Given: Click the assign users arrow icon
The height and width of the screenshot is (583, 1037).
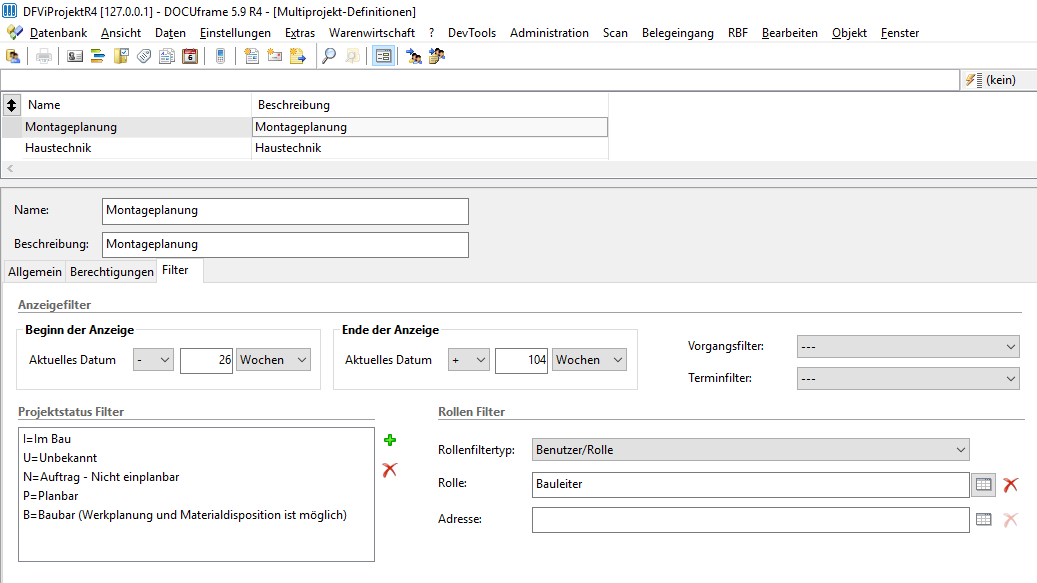Looking at the screenshot, I should tap(414, 56).
